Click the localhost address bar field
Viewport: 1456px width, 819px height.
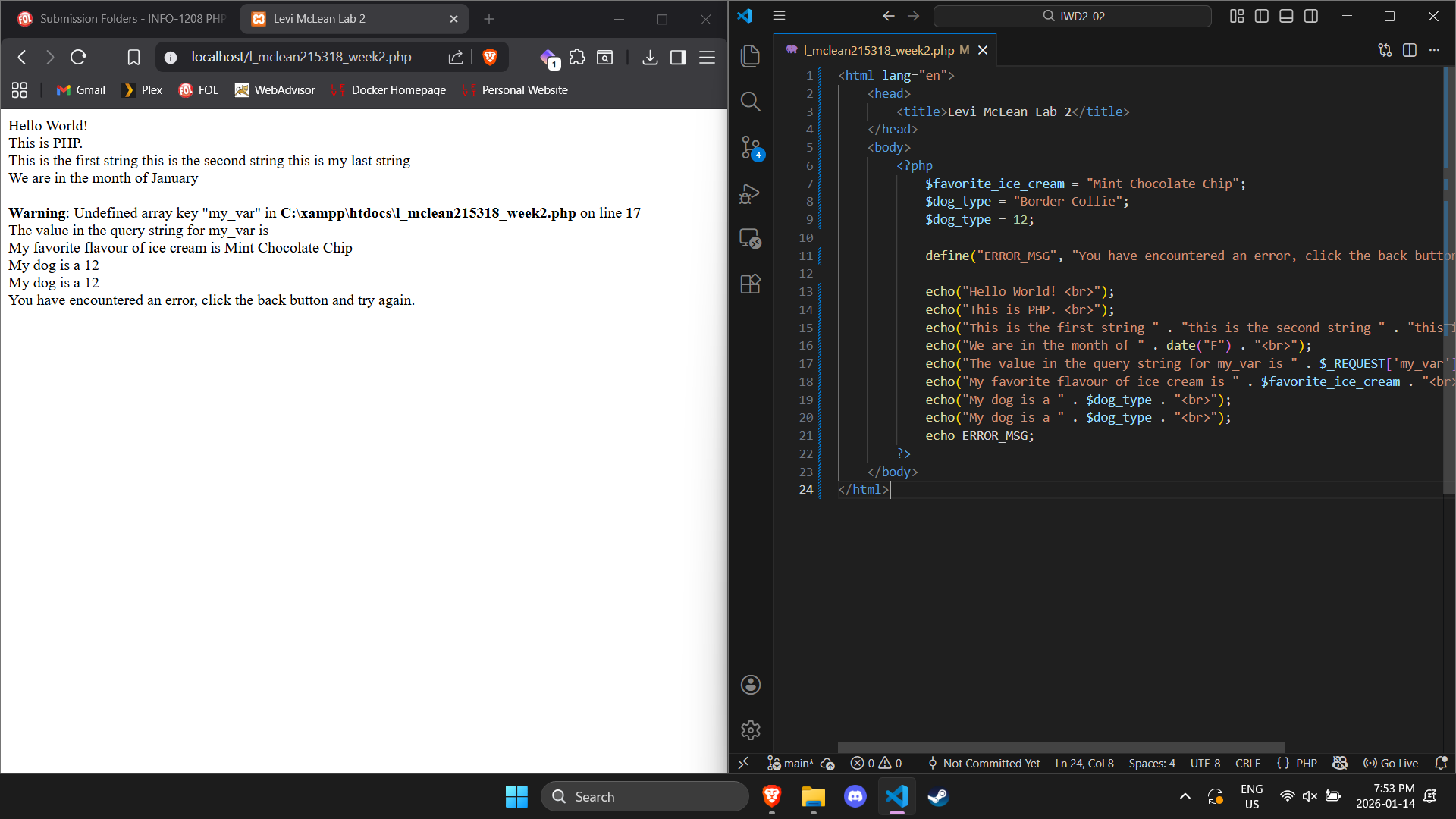[301, 57]
